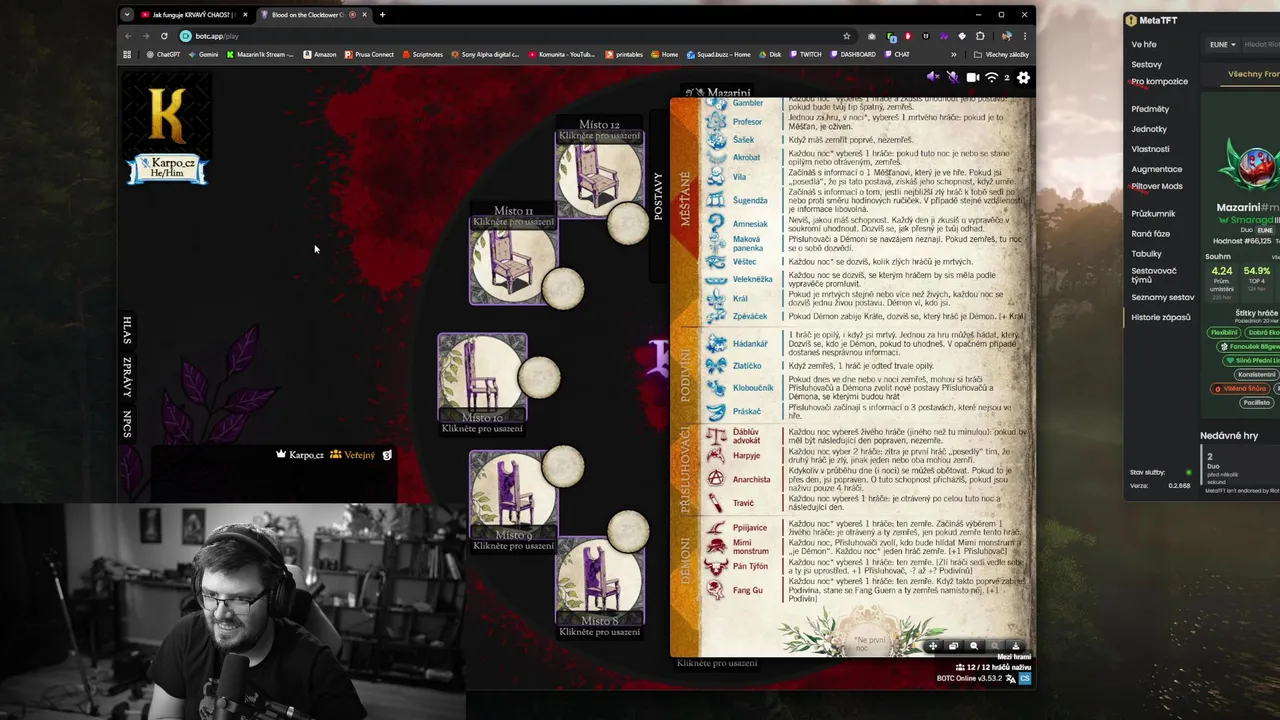This screenshot has height=720, width=1280.
Task: Click the Travič vial icon
Action: pos(716,503)
